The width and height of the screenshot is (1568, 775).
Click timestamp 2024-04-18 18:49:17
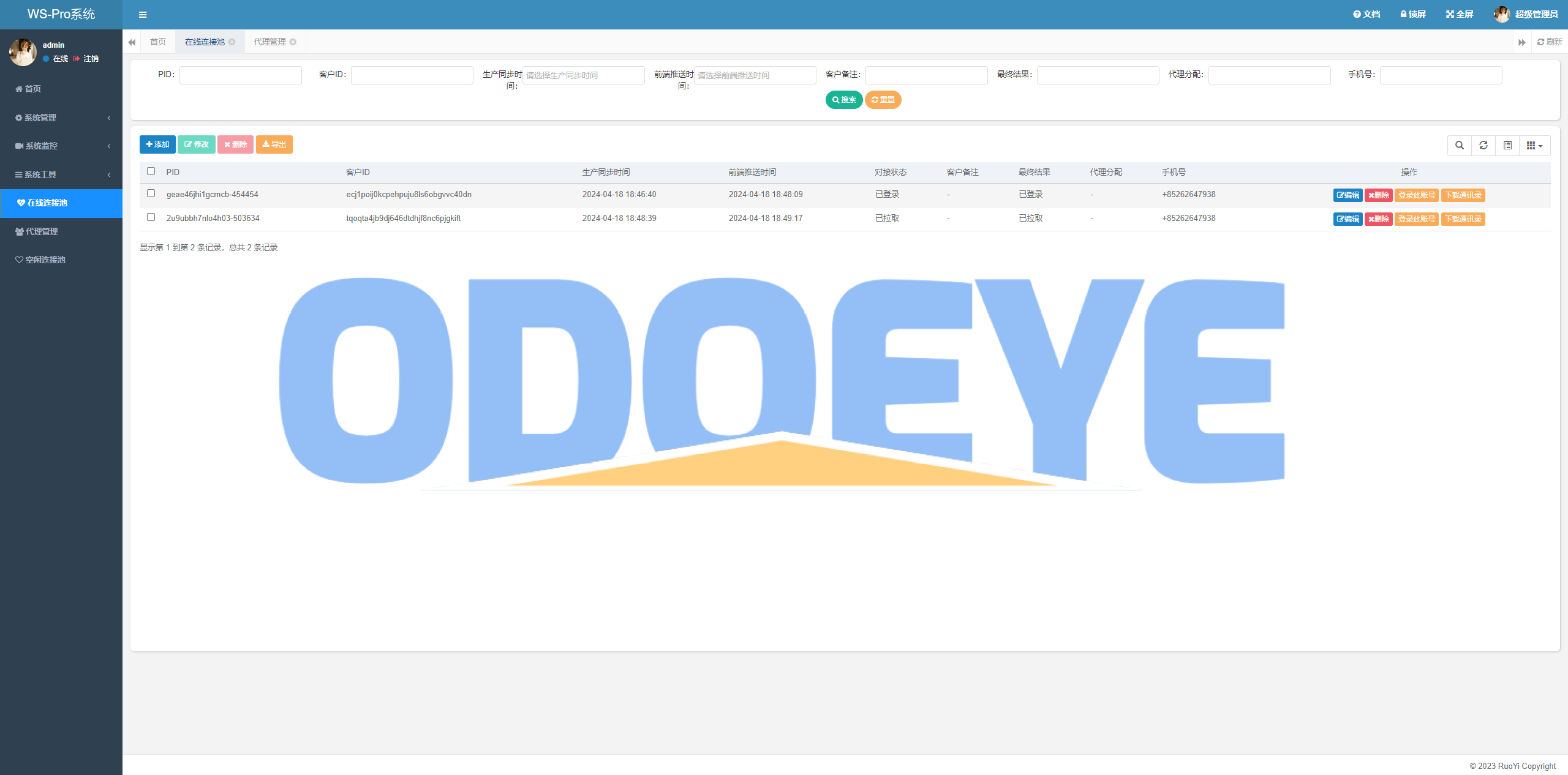point(766,219)
